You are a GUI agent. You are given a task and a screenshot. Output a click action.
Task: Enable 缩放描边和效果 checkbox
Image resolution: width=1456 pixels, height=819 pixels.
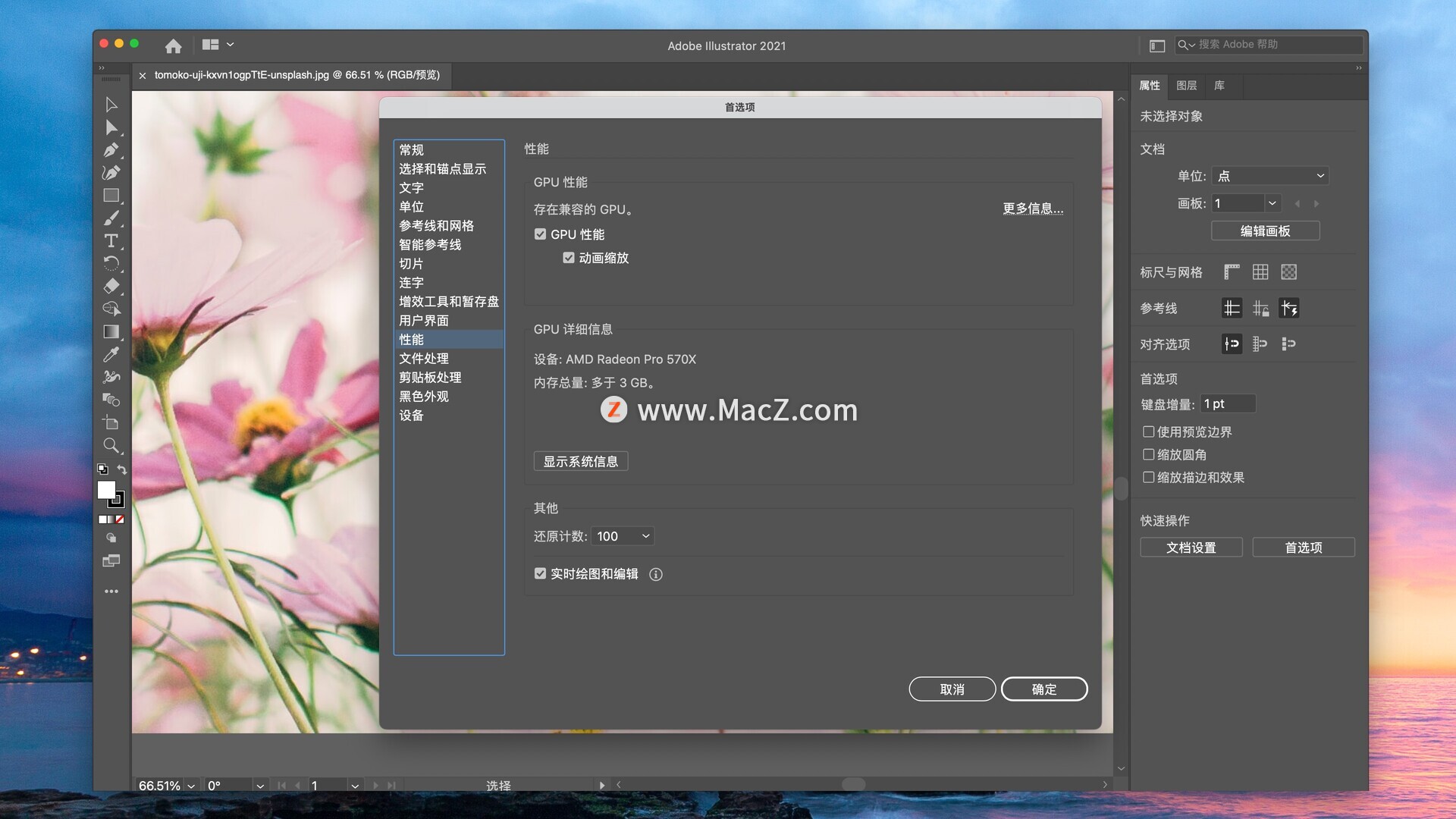click(x=1149, y=477)
